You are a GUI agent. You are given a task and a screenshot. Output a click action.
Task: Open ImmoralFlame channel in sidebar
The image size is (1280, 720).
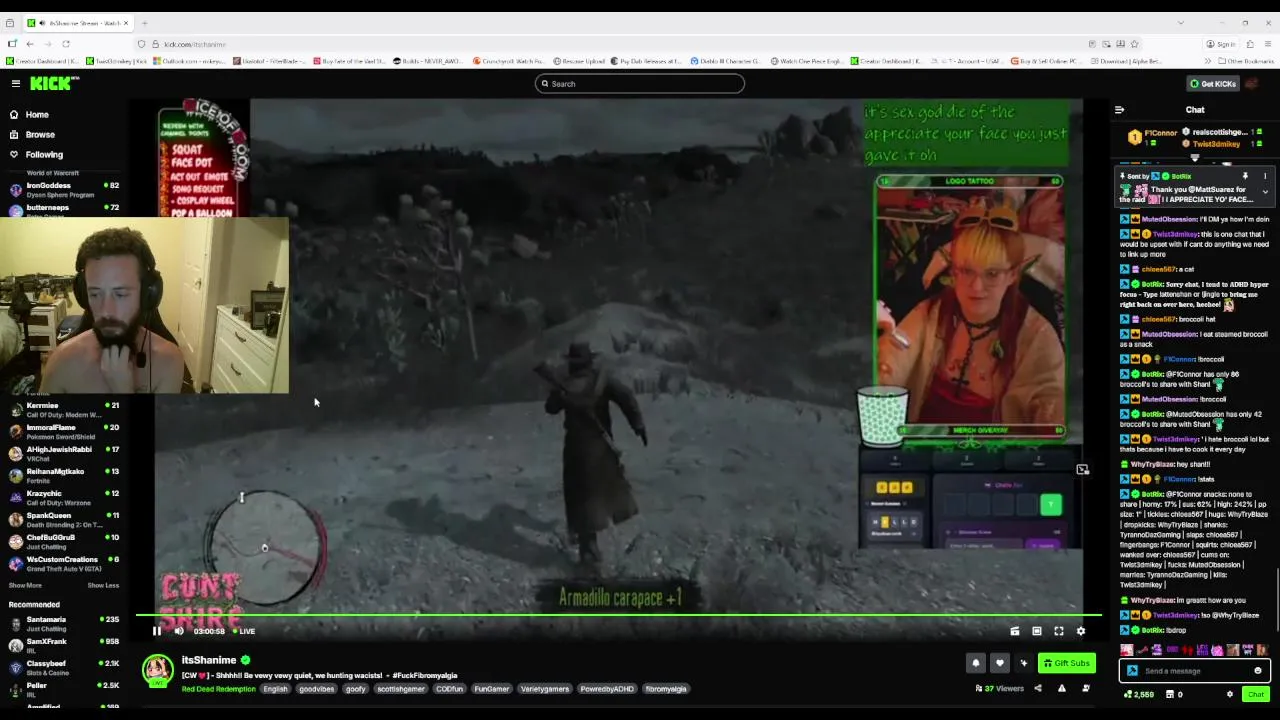tap(64, 432)
